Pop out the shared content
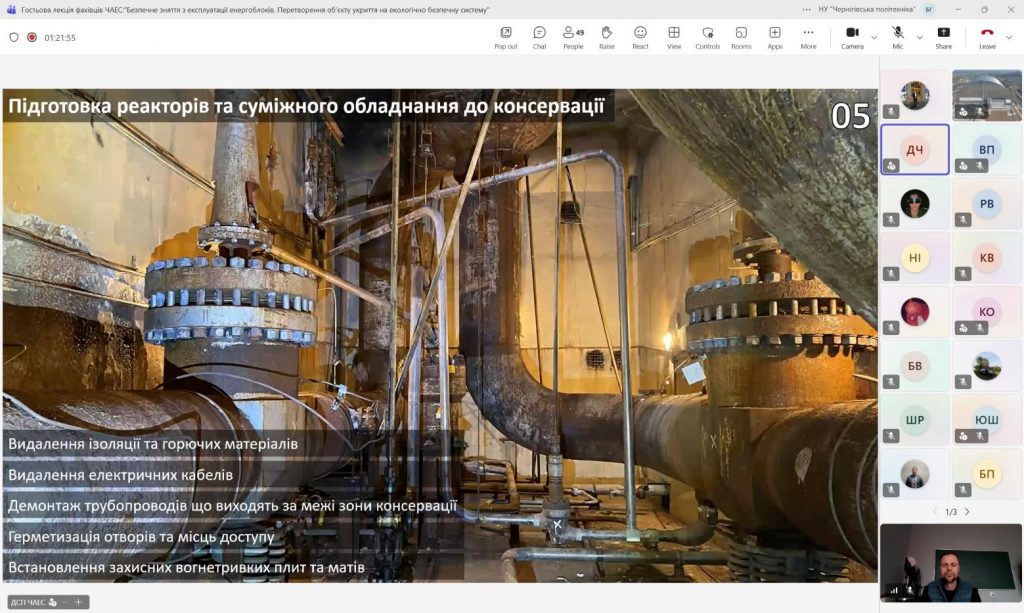This screenshot has width=1024, height=613. [506, 37]
